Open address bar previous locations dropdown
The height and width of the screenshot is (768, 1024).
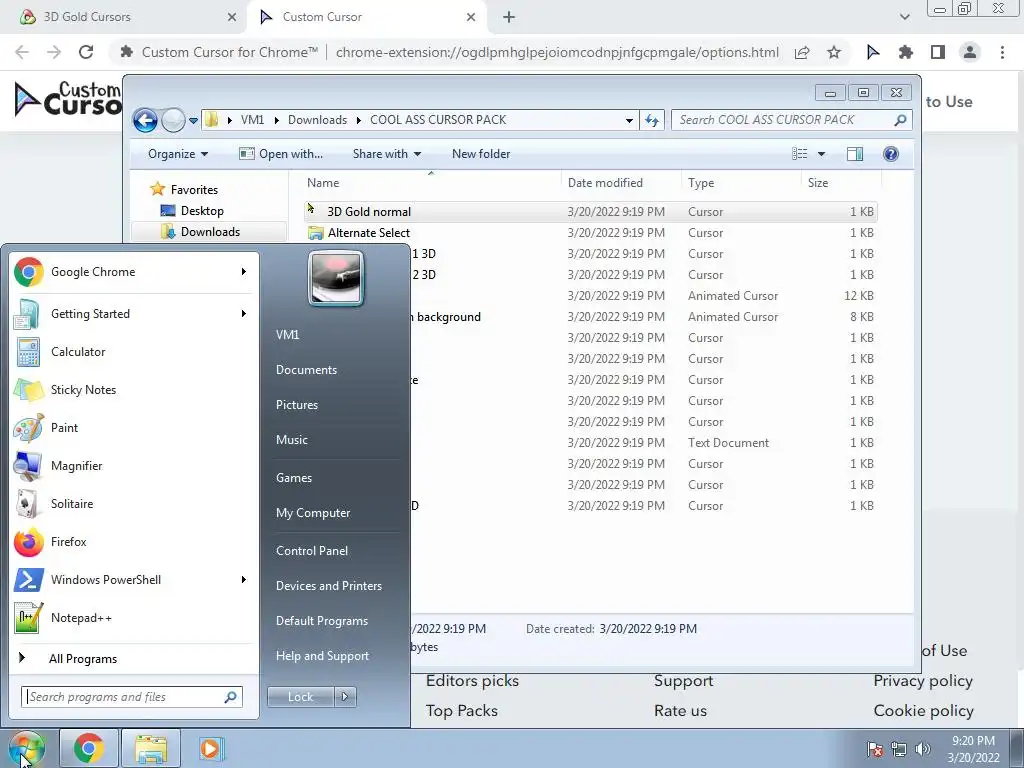pos(629,120)
